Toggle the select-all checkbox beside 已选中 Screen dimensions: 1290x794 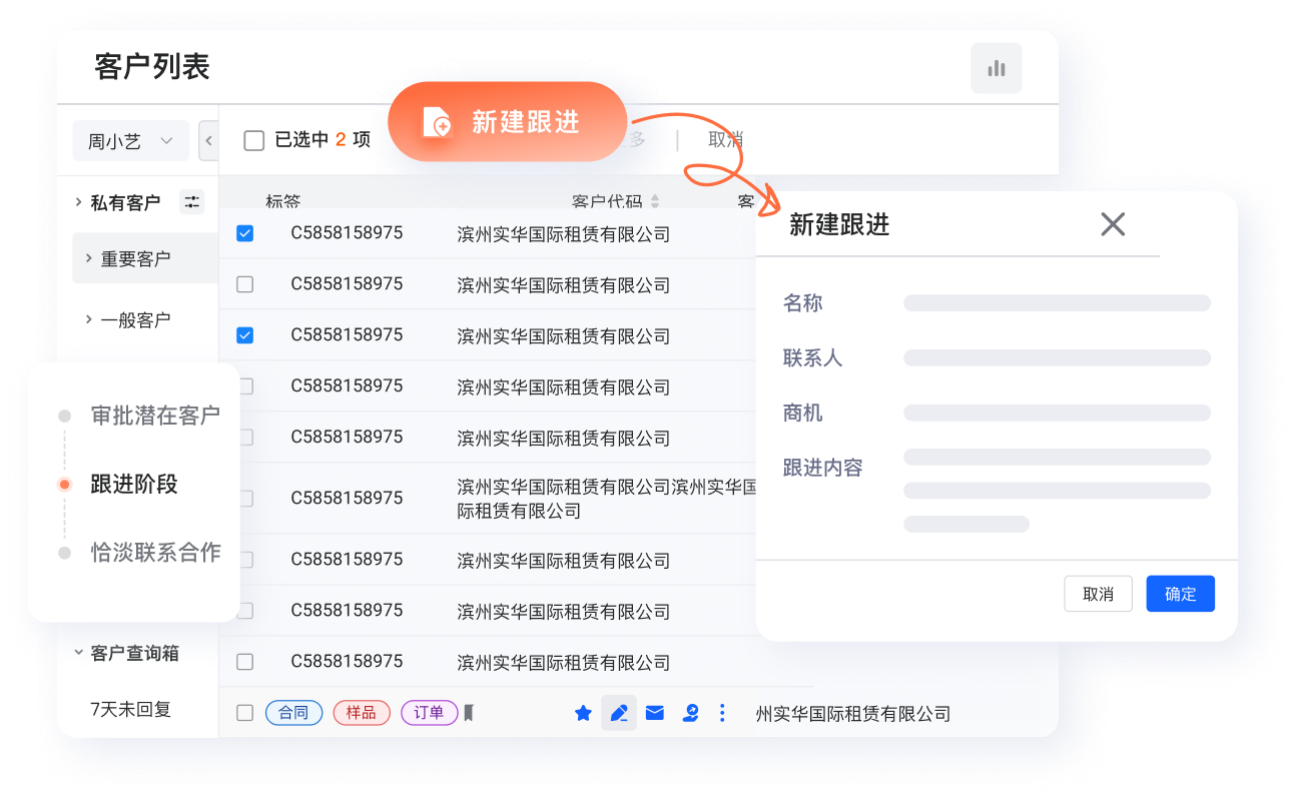coord(254,140)
